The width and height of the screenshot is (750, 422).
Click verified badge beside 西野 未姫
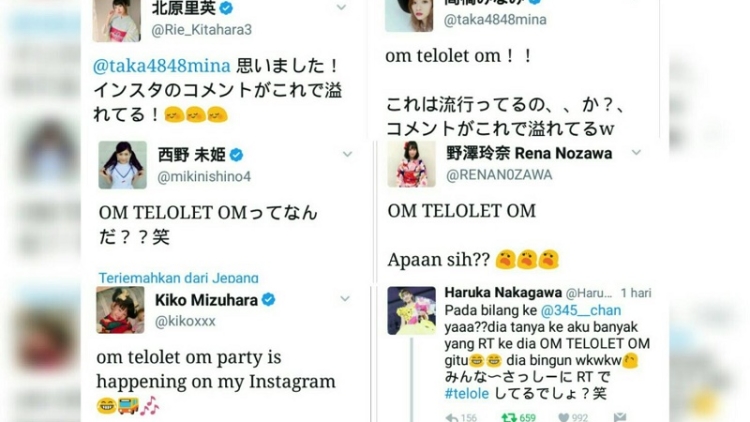[236, 155]
